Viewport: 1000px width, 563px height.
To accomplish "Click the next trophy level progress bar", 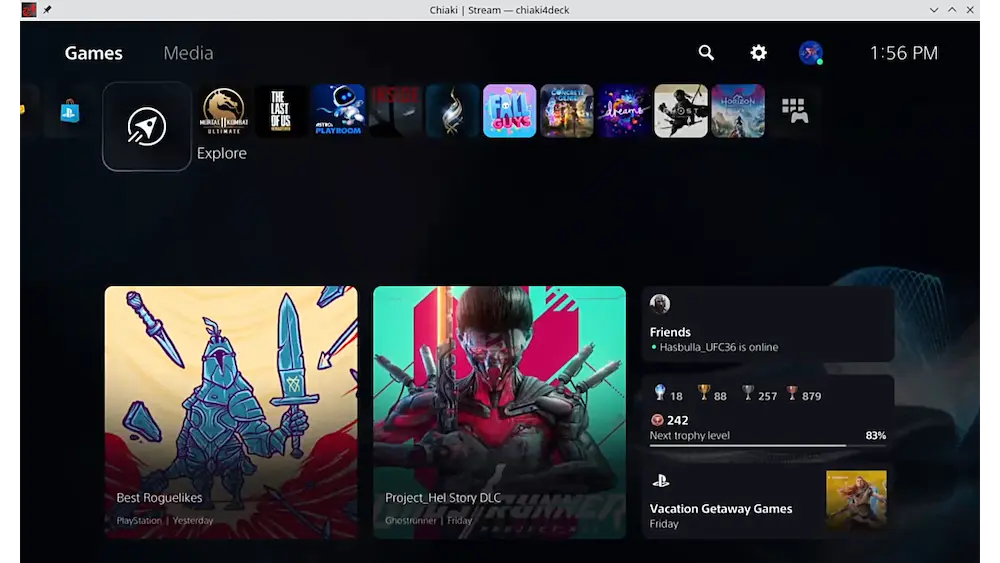I will 748,445.
